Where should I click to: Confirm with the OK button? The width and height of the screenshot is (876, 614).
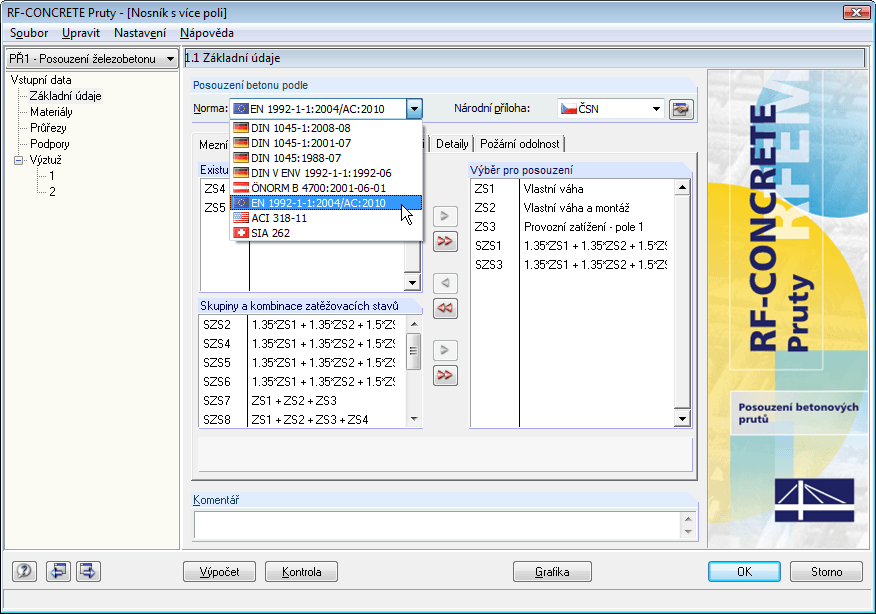click(744, 572)
